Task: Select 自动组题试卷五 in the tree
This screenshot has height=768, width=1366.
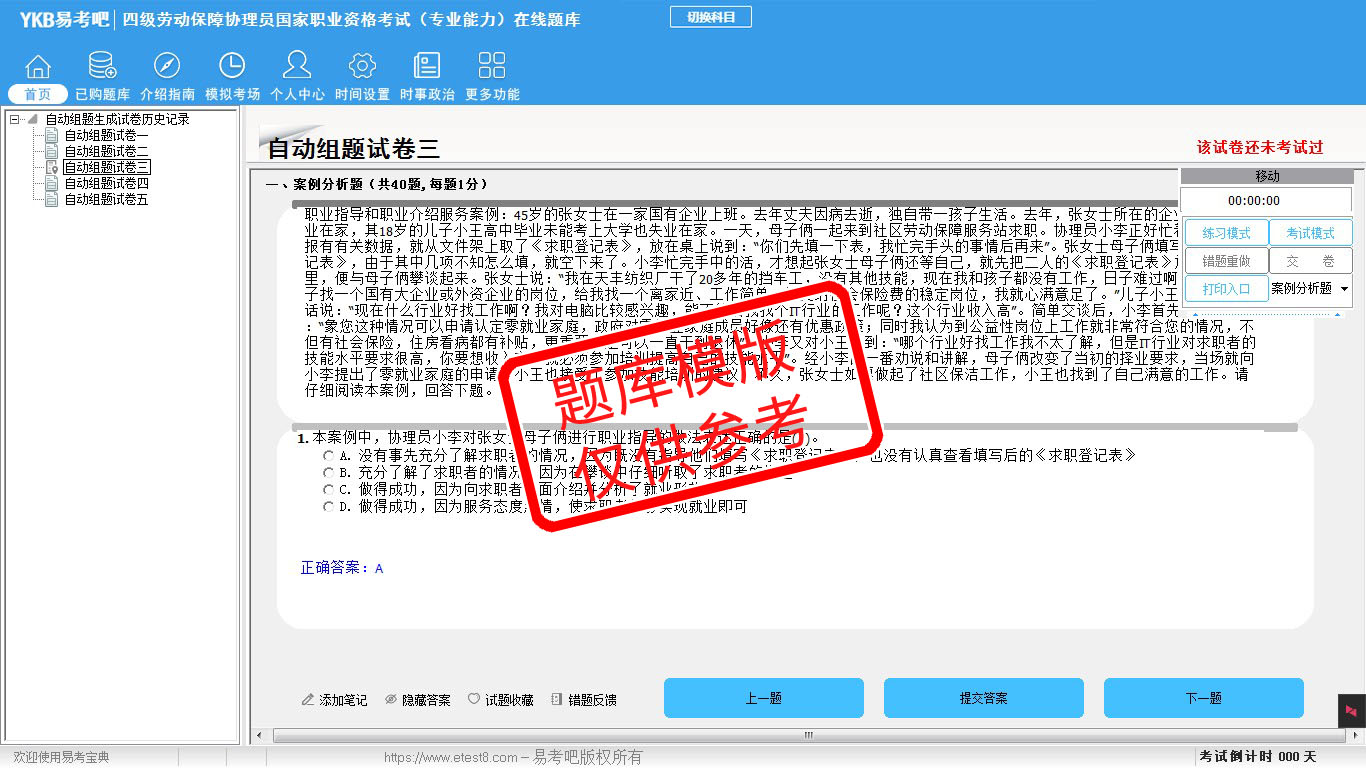Action: coord(106,199)
